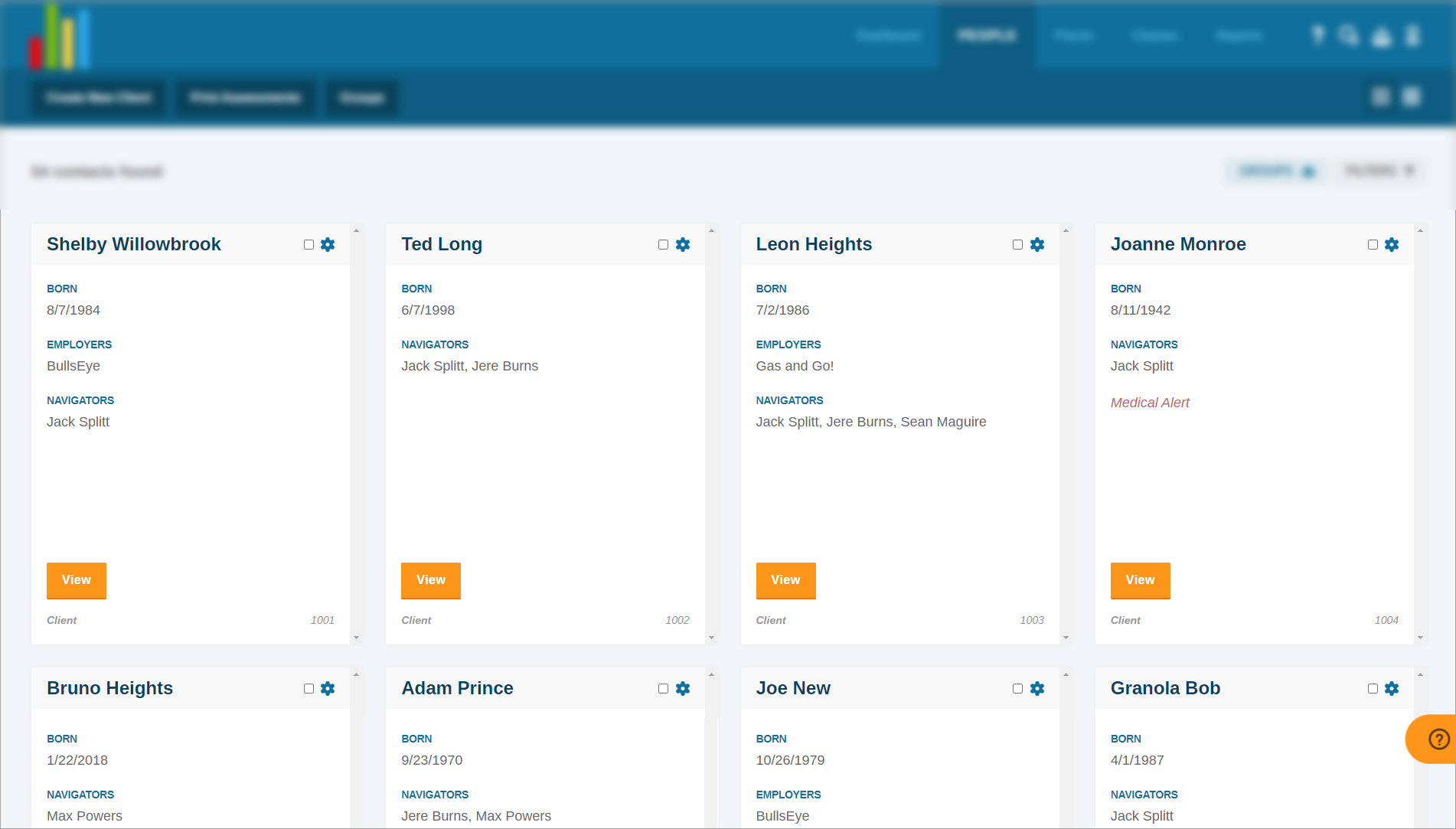Select the Bruno Heights checkbox
This screenshot has height=829, width=1456.
309,689
